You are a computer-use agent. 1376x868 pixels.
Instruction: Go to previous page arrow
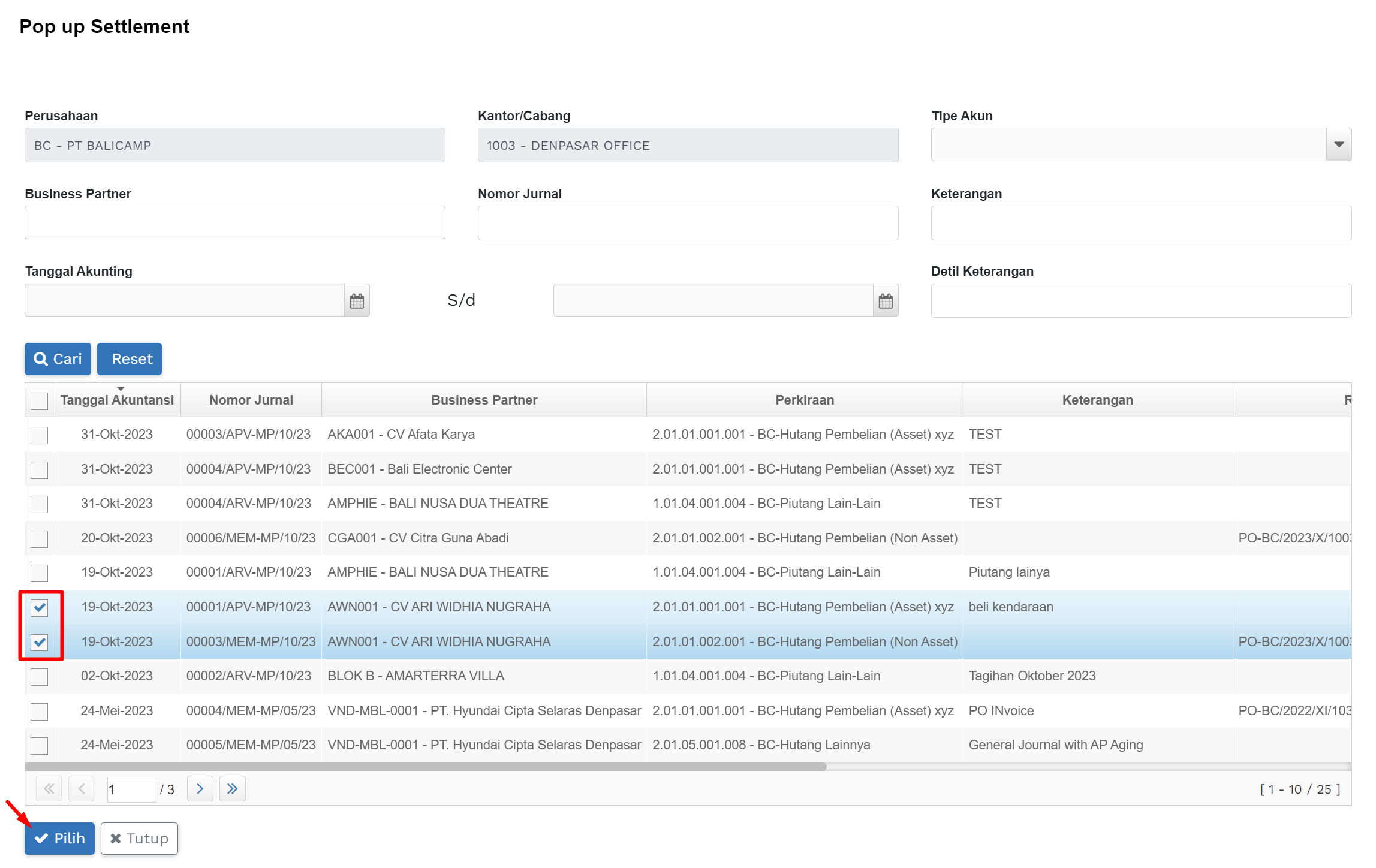82,789
